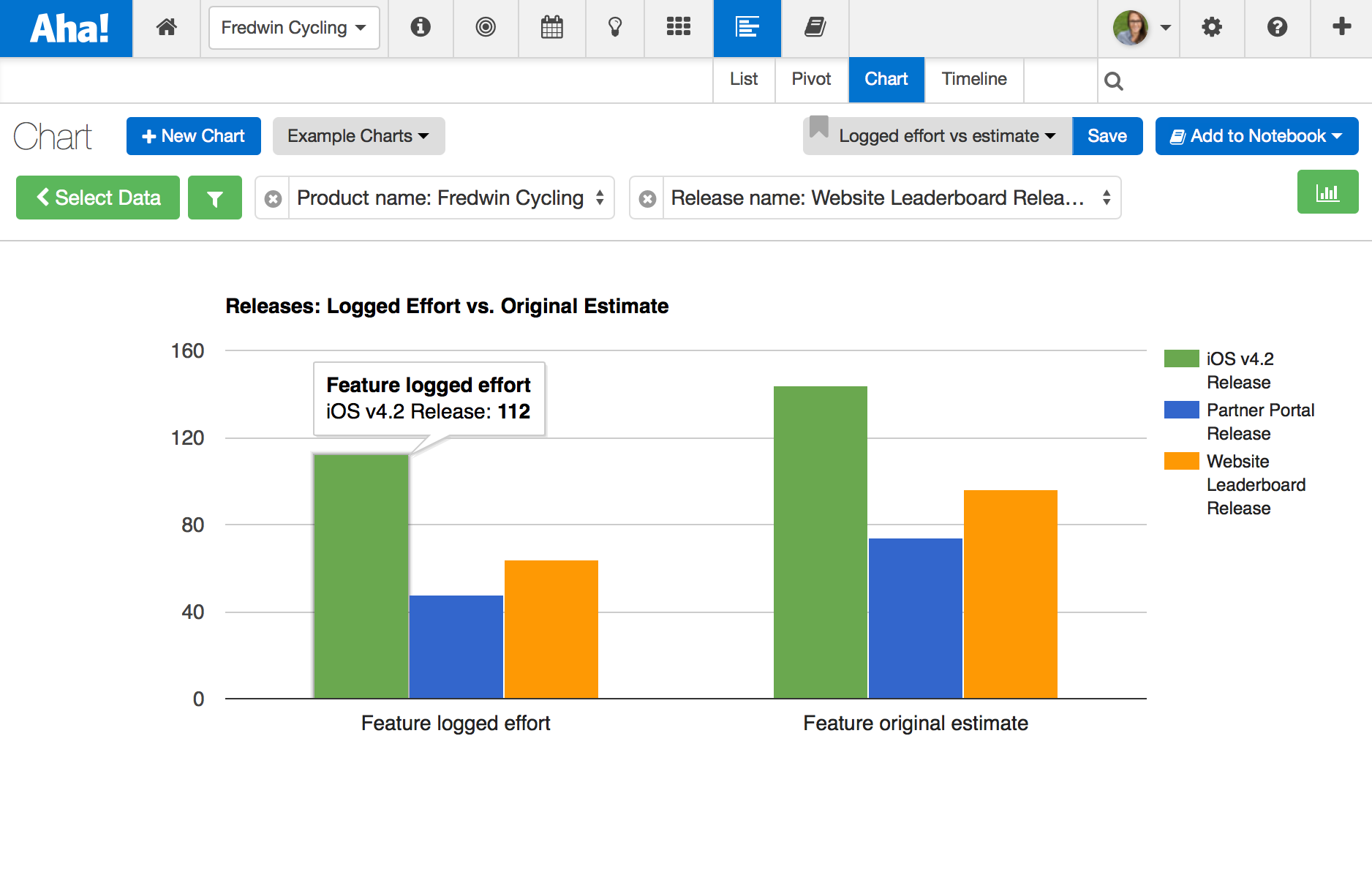This screenshot has height=875, width=1372.
Task: Click the Feature original estimate axis label
Action: 916,723
